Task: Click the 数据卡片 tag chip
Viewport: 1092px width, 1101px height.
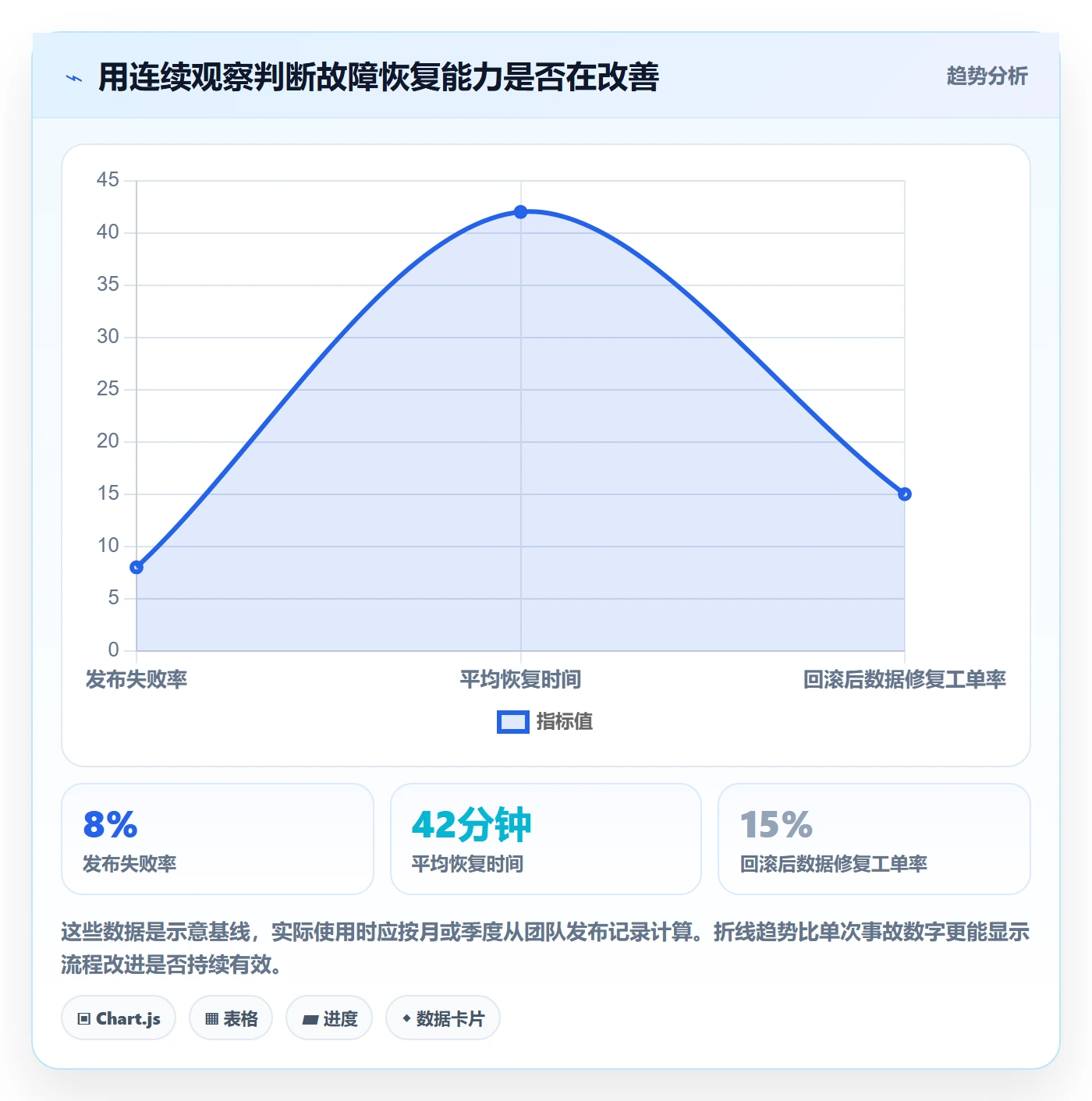Action: pos(443,1018)
